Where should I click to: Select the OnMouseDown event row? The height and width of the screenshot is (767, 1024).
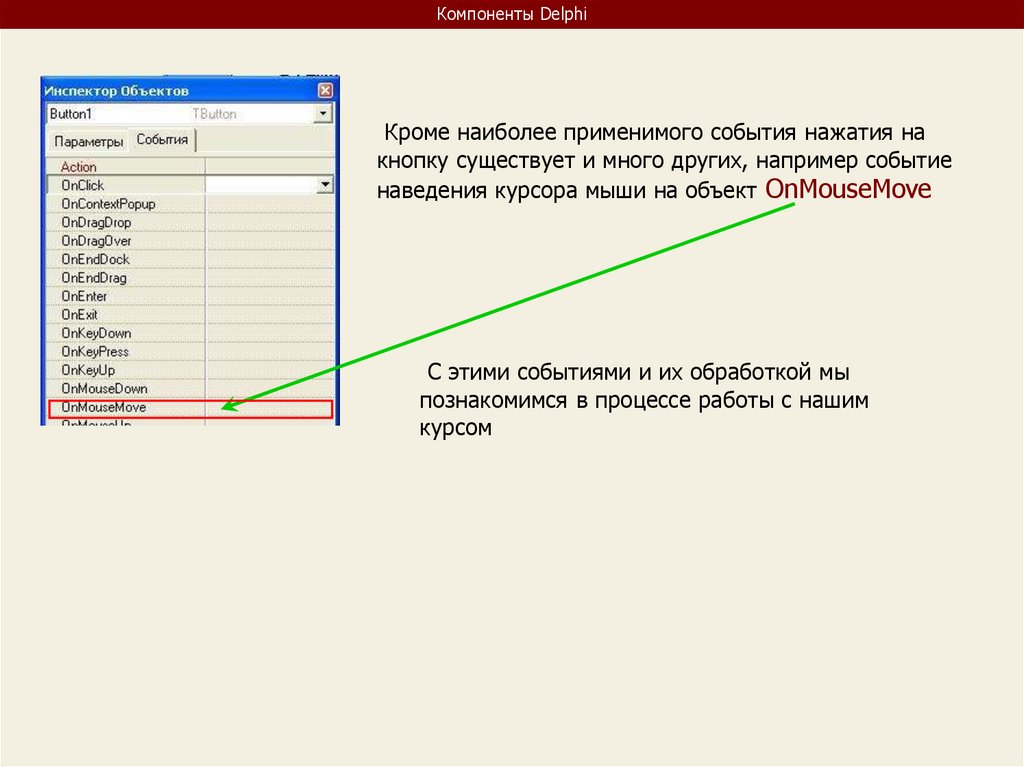190,388
